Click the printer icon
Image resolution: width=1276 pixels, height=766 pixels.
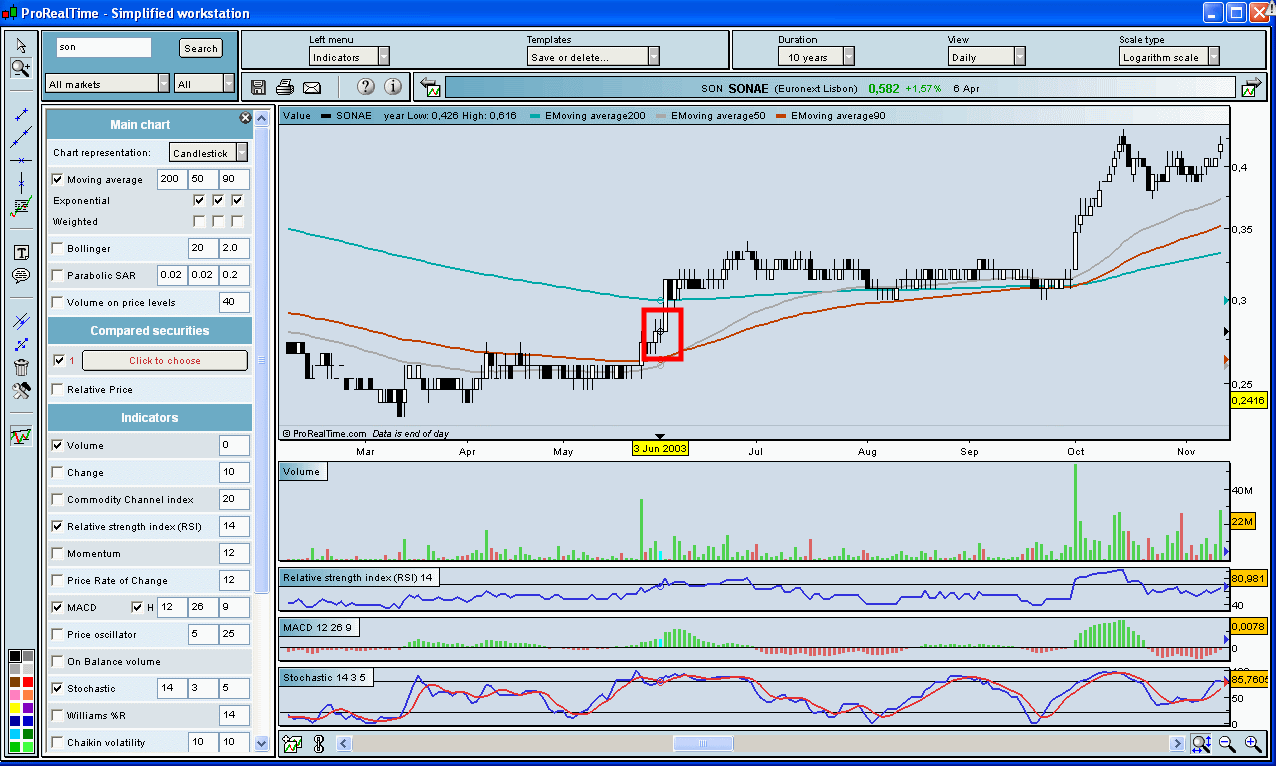click(285, 87)
